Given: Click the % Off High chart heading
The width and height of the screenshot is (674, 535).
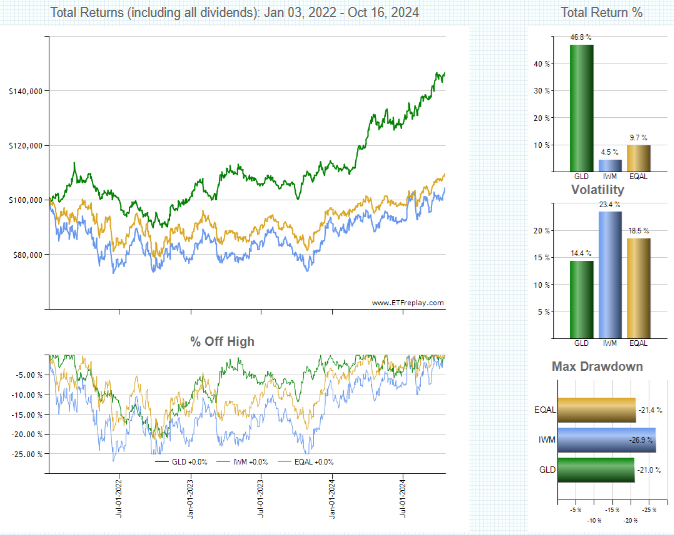Looking at the screenshot, I should pyautogui.click(x=222, y=341).
